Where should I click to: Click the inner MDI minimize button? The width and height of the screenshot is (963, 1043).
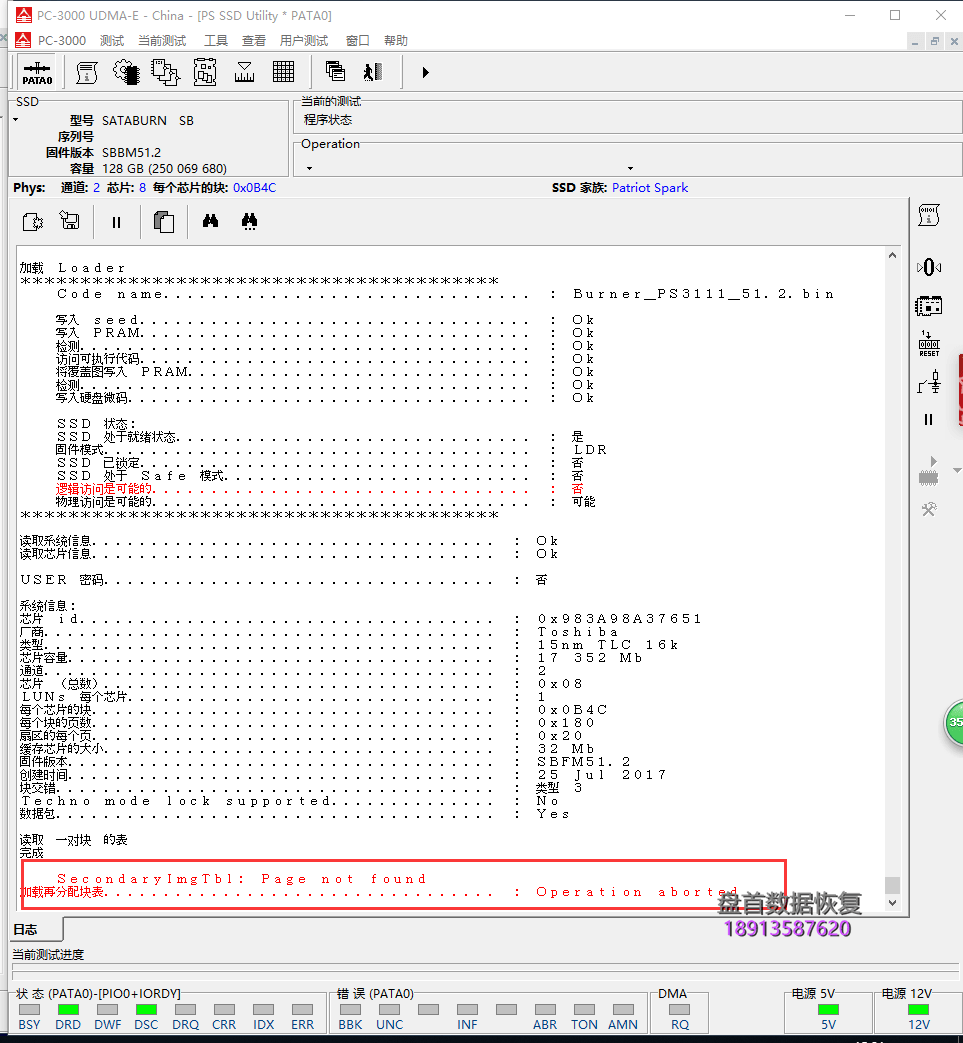915,41
